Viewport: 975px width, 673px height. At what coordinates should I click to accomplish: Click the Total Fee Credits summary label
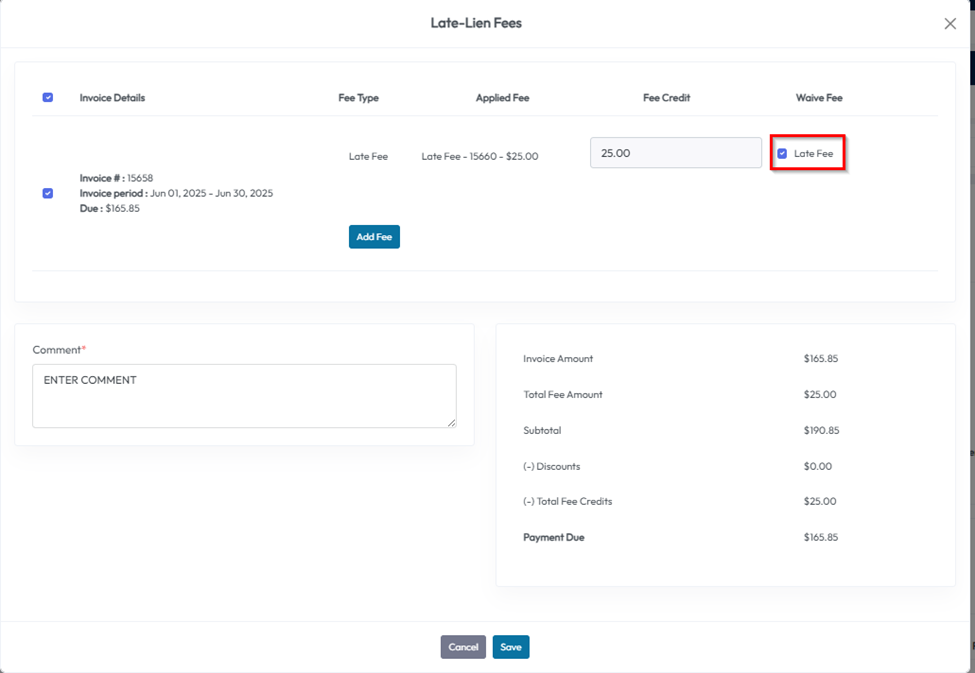tap(567, 501)
